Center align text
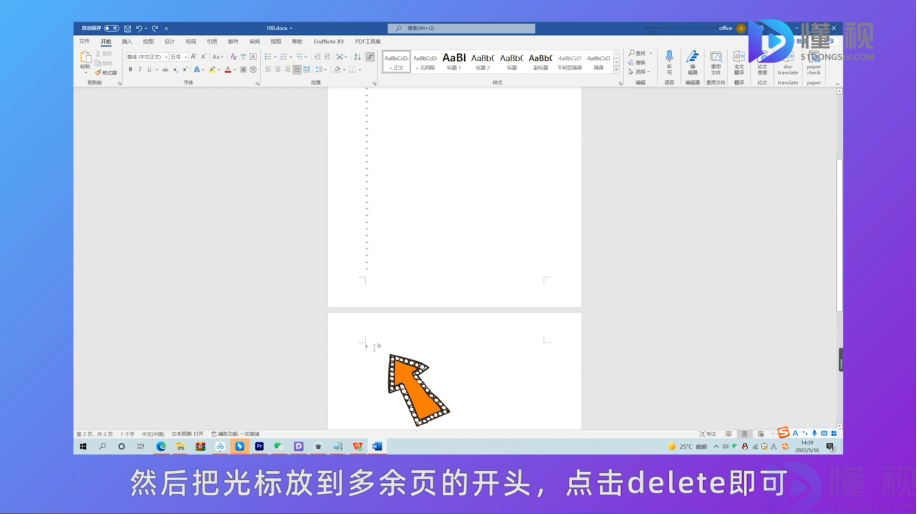 pyautogui.click(x=278, y=70)
